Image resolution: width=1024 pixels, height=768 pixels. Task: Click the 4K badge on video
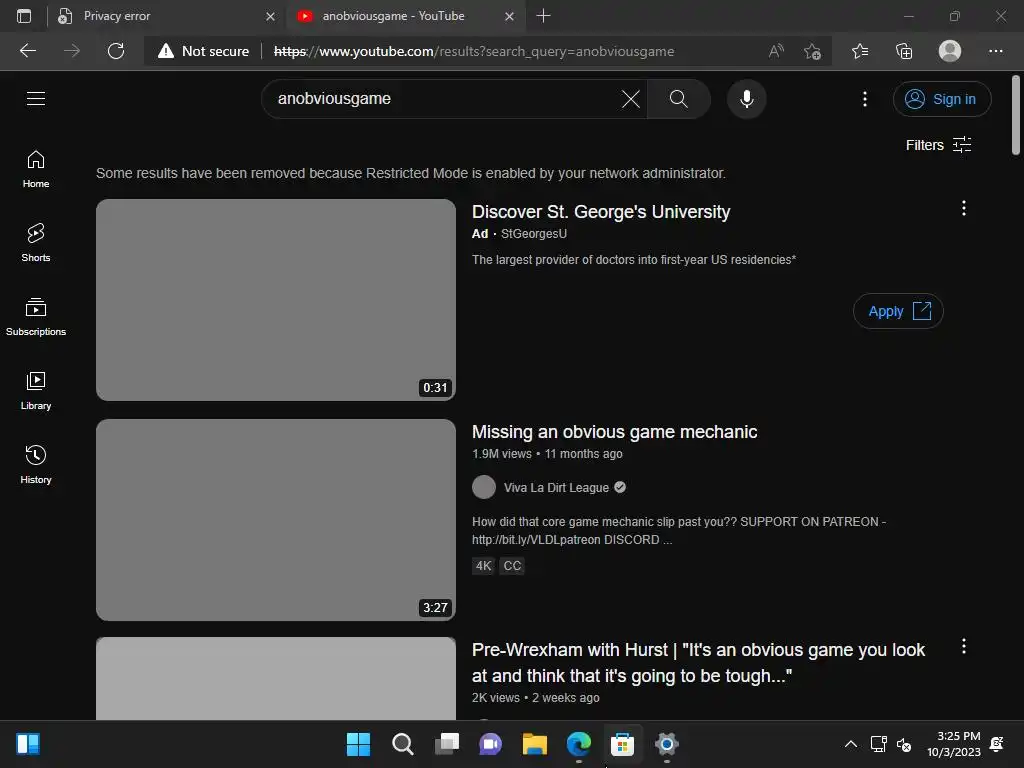point(483,566)
